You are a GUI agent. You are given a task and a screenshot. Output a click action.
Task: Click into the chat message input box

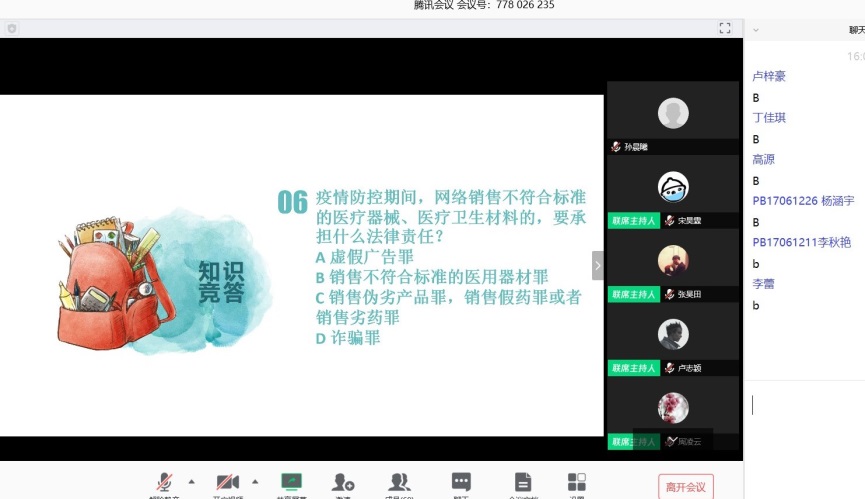[x=805, y=420]
